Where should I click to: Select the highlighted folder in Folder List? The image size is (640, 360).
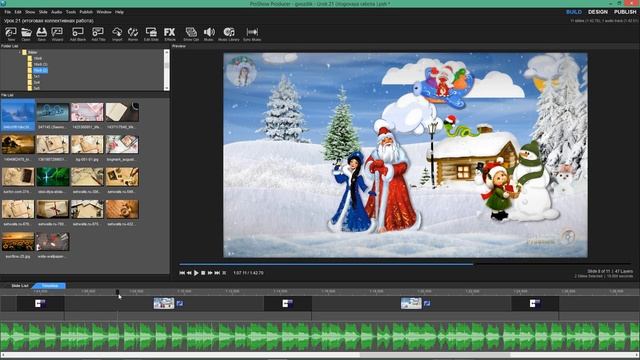point(40,70)
